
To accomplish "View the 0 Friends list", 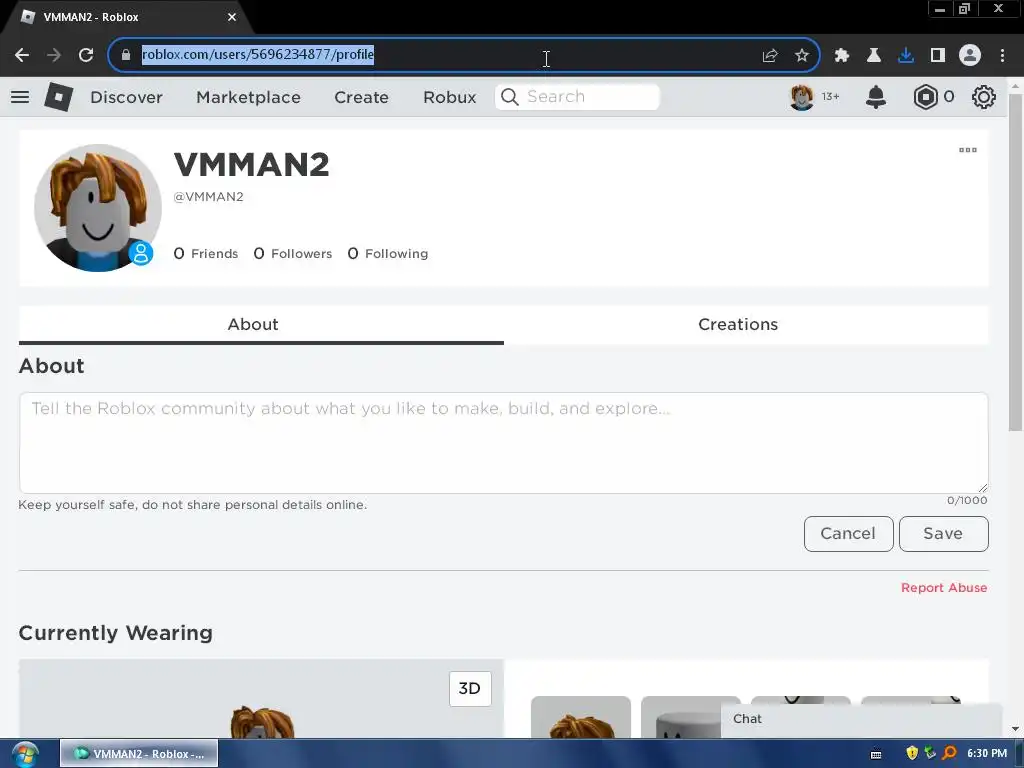I will coord(206,253).
